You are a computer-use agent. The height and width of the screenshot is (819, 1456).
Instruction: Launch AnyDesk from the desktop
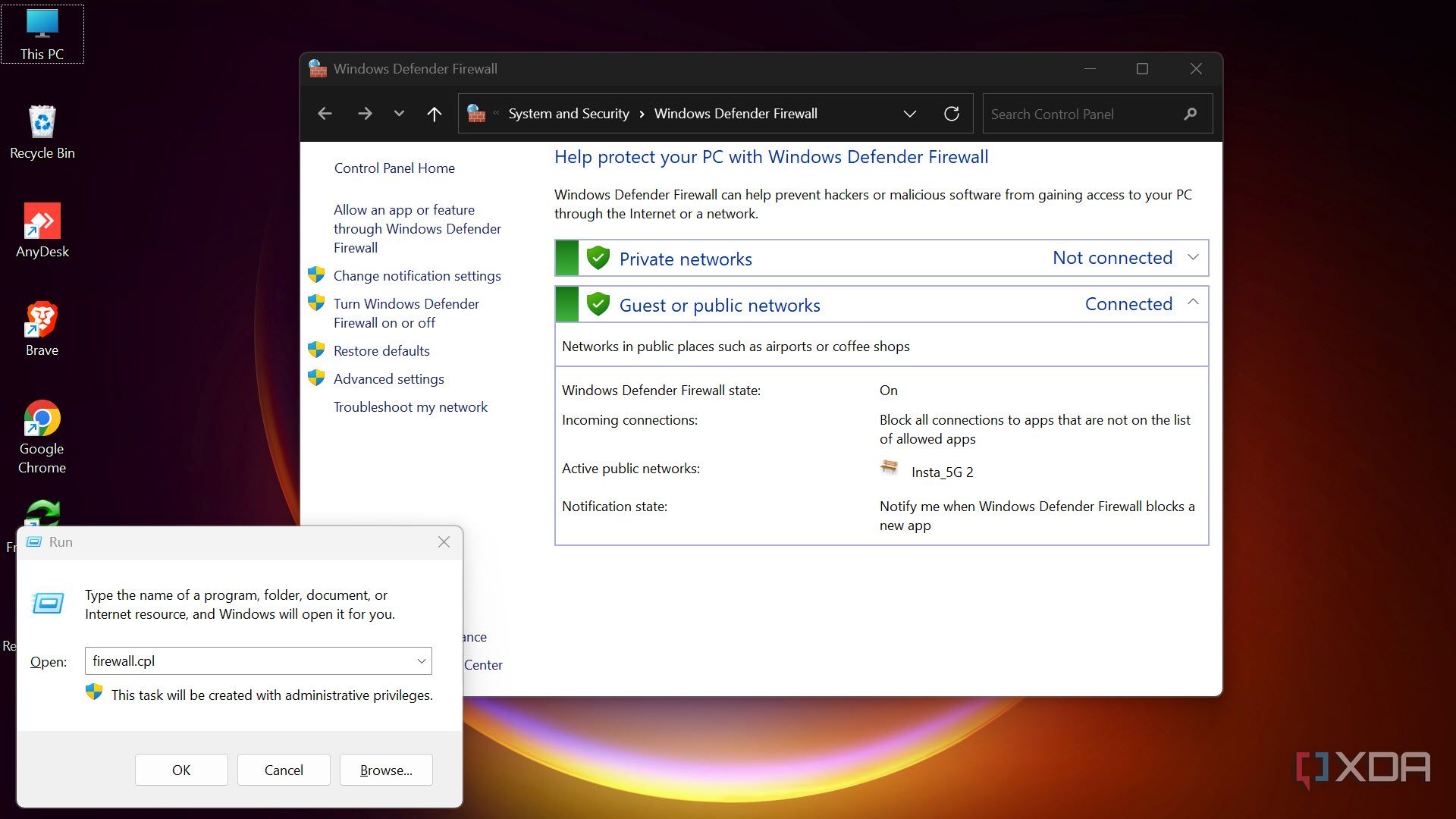pos(42,231)
